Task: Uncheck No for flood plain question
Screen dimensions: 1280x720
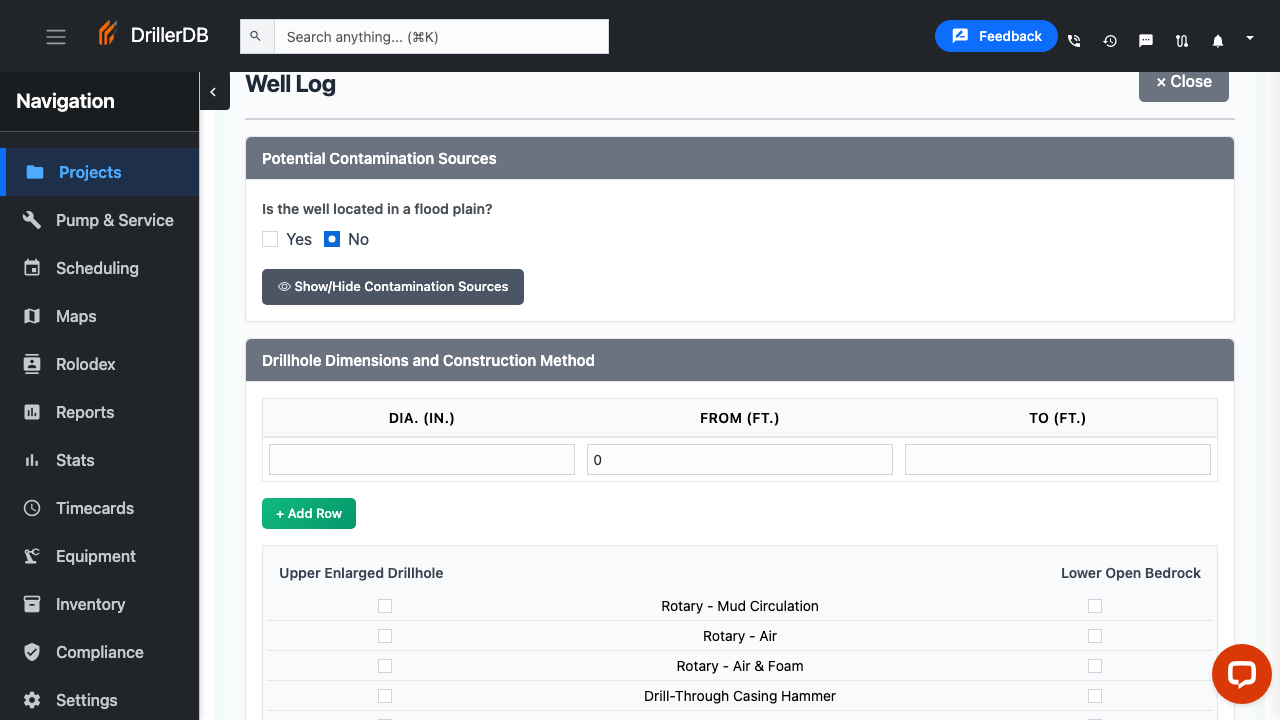Action: tap(331, 239)
